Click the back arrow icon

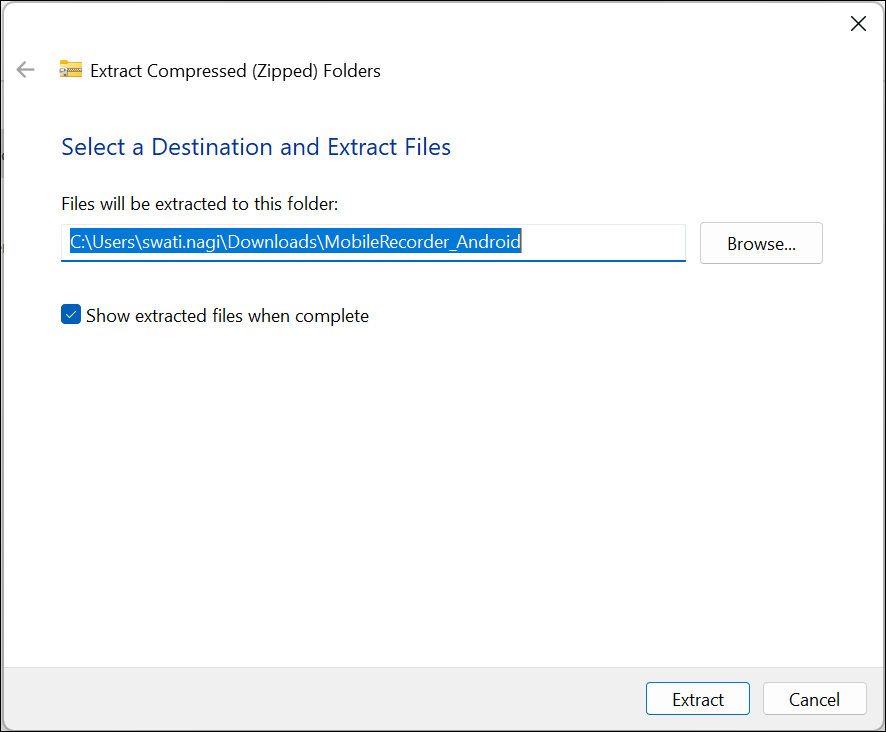pyautogui.click(x=25, y=70)
